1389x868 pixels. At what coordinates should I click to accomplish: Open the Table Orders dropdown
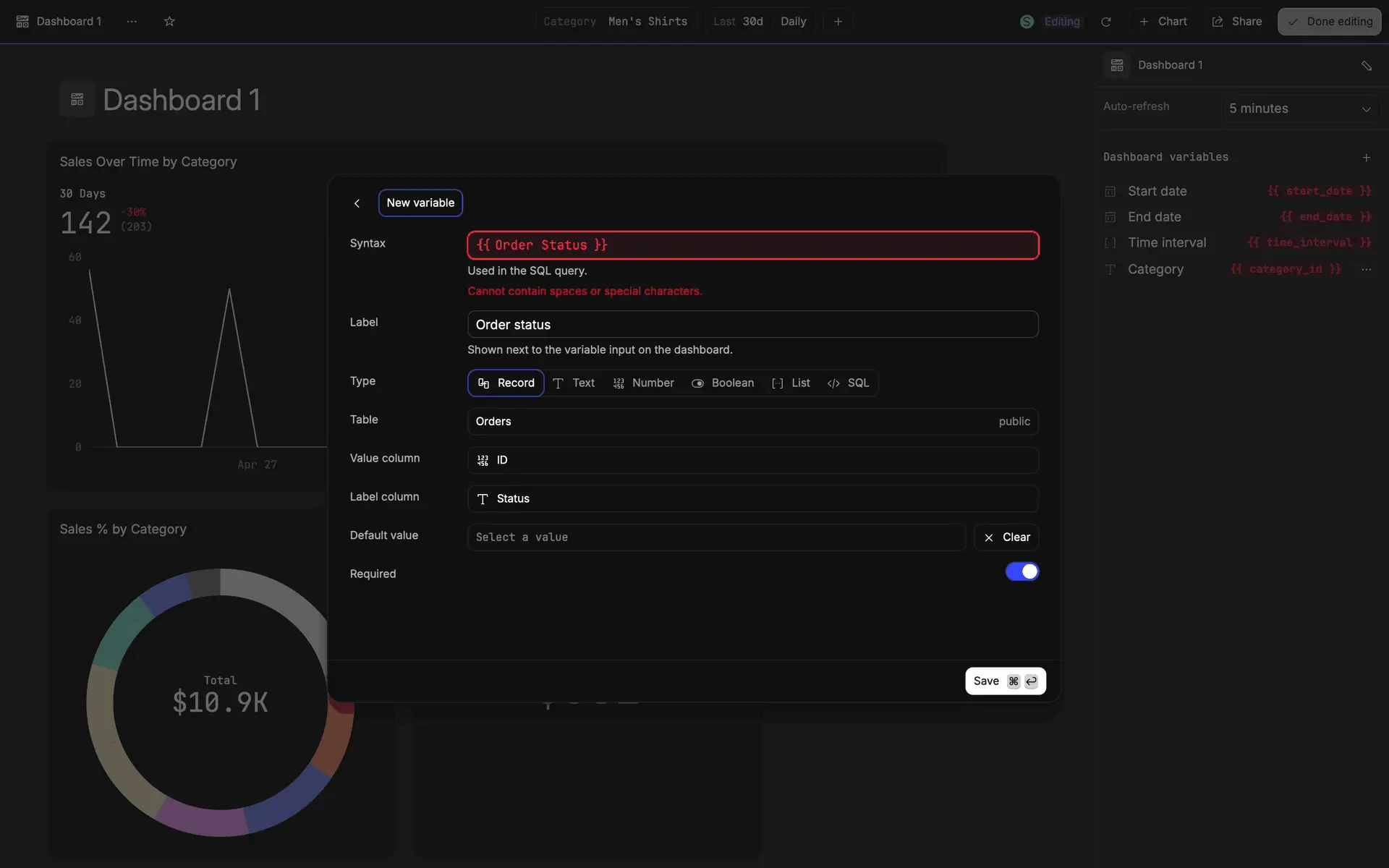tap(752, 422)
